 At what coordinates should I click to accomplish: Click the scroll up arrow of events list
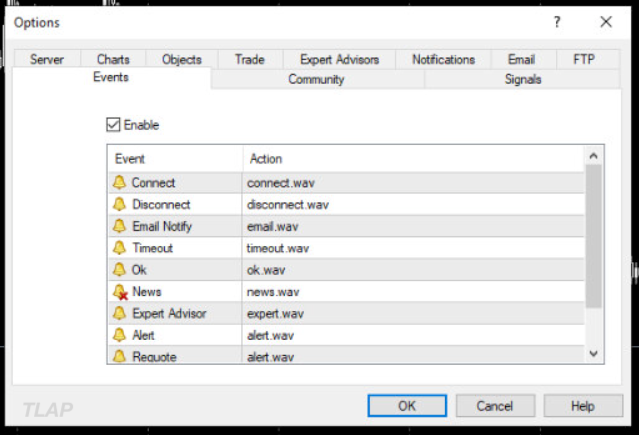(593, 156)
